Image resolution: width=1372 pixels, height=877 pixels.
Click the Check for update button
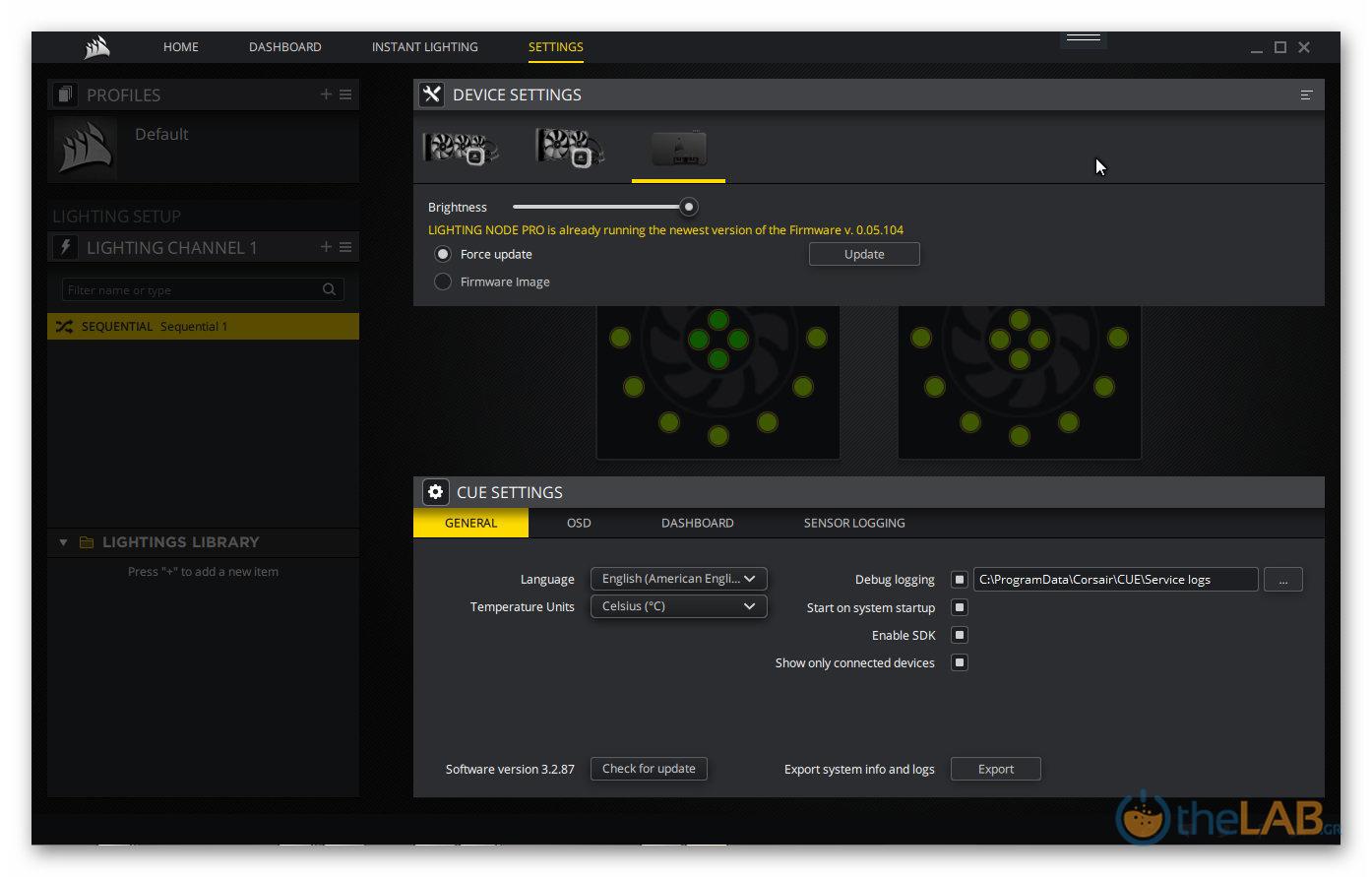(x=649, y=769)
